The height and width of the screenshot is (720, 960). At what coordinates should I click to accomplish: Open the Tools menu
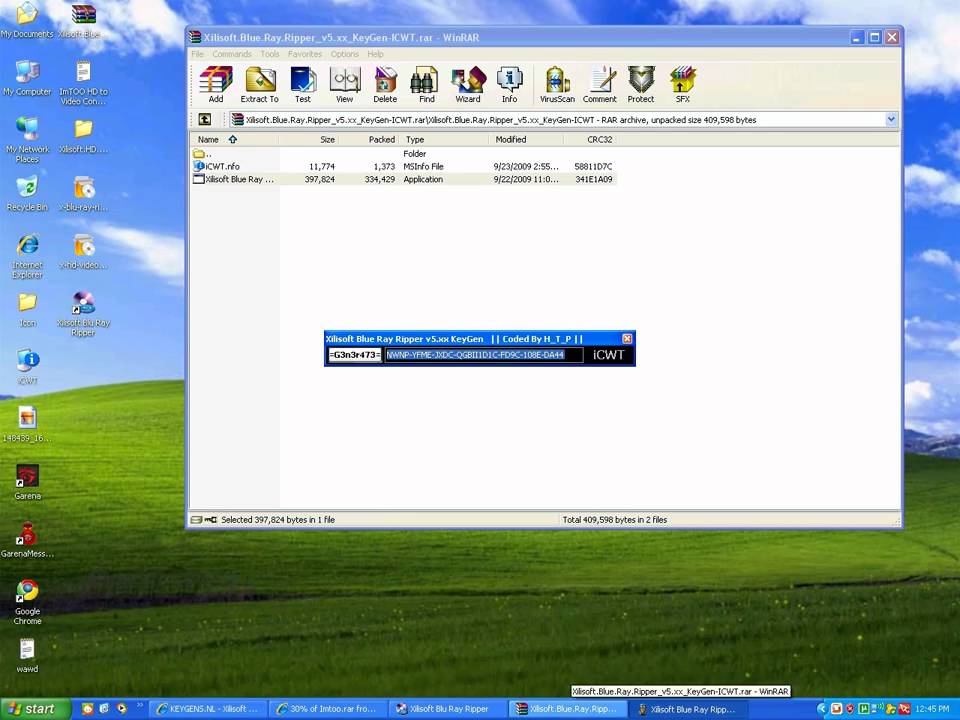click(269, 54)
